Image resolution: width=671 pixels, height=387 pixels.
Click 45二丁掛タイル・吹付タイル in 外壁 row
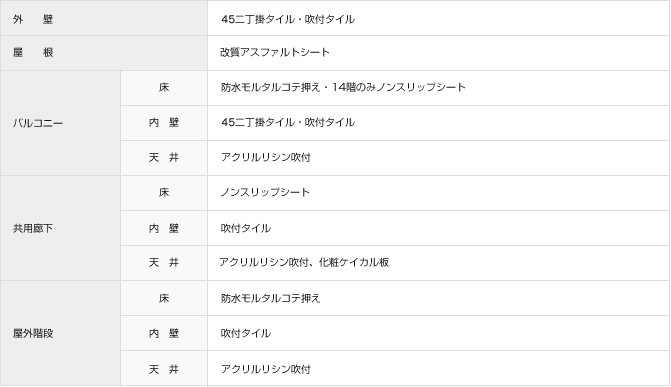point(288,19)
